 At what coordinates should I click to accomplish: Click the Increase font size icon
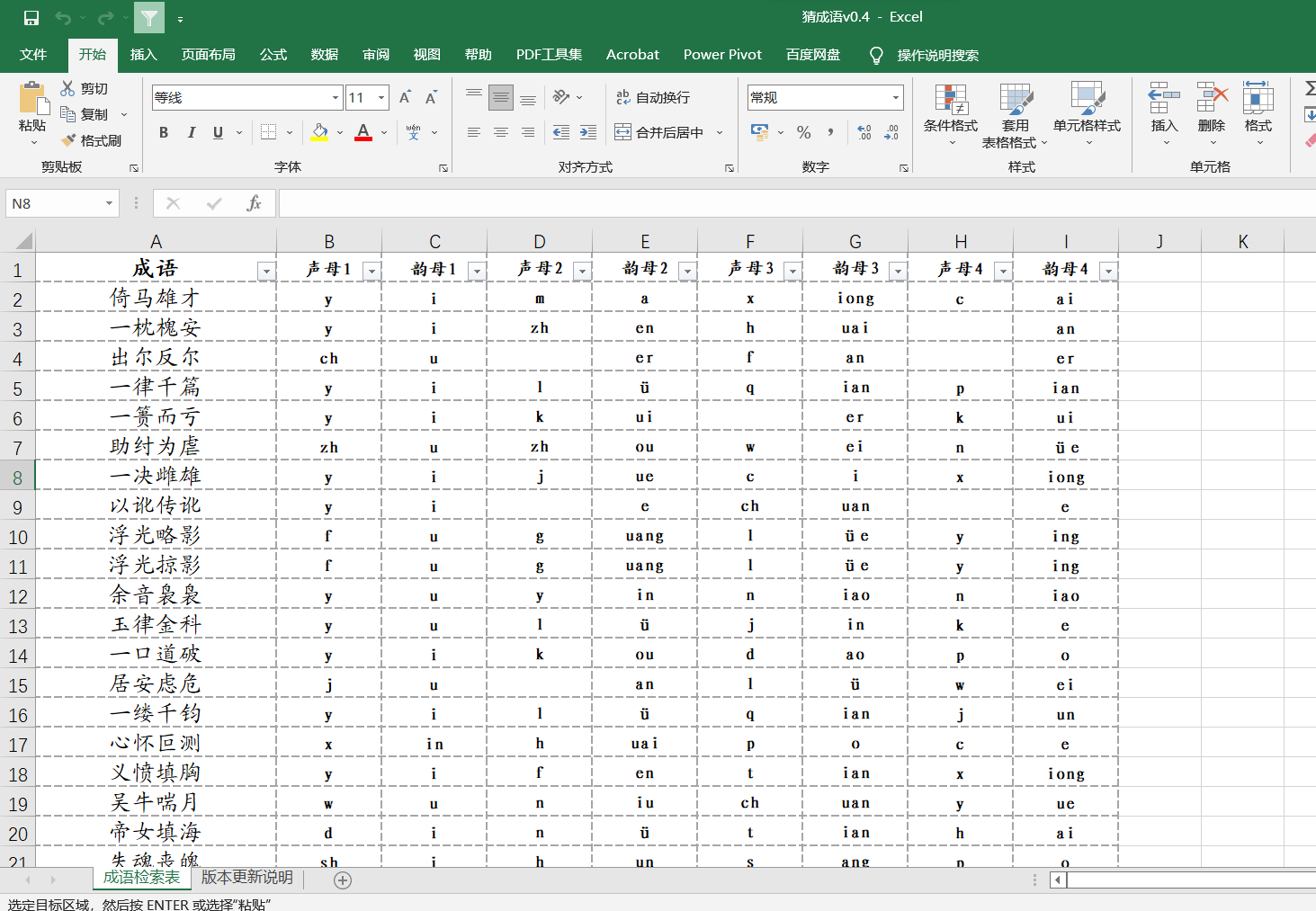pyautogui.click(x=405, y=97)
